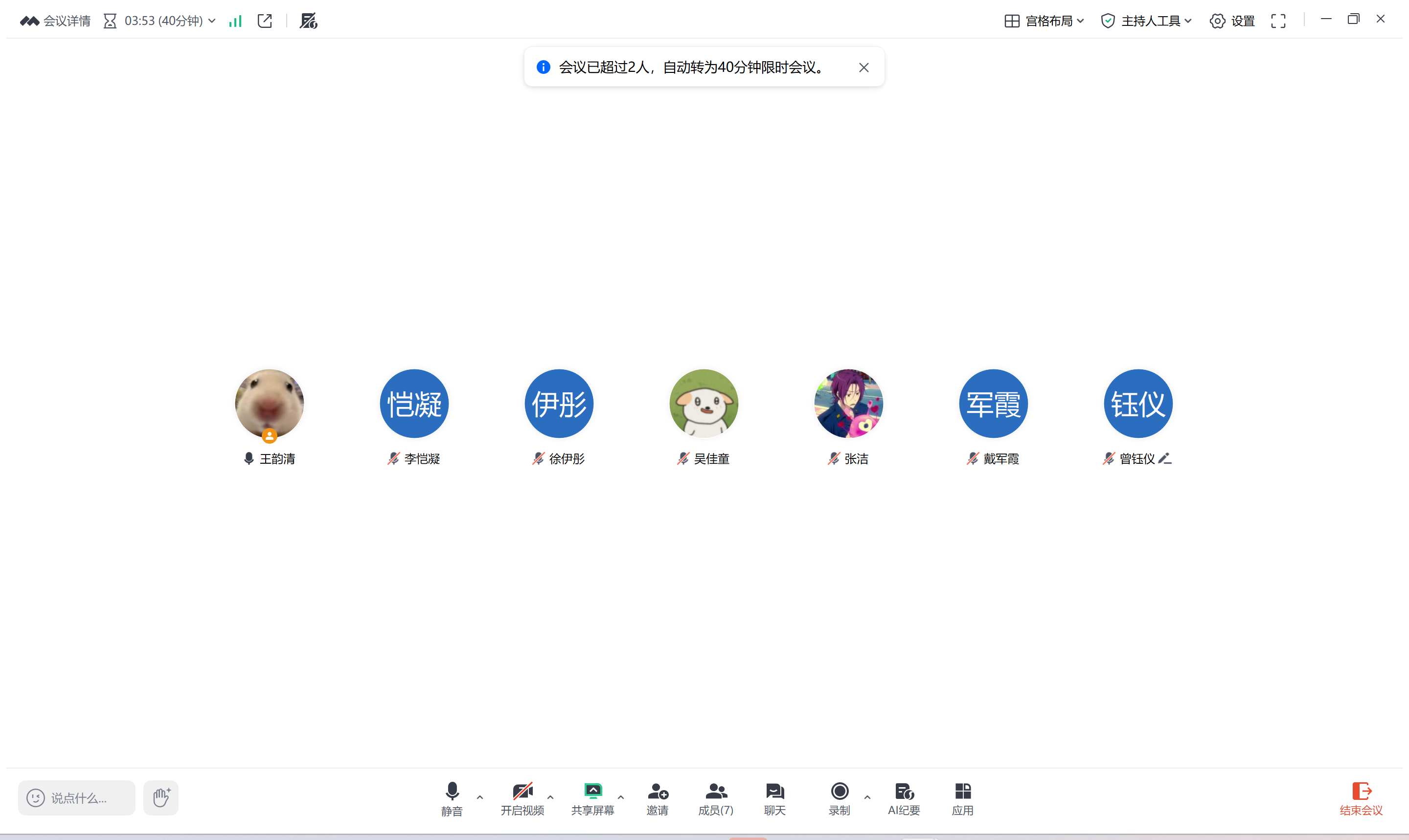
Task: Toggle 开启视频 camera on
Action: click(523, 798)
